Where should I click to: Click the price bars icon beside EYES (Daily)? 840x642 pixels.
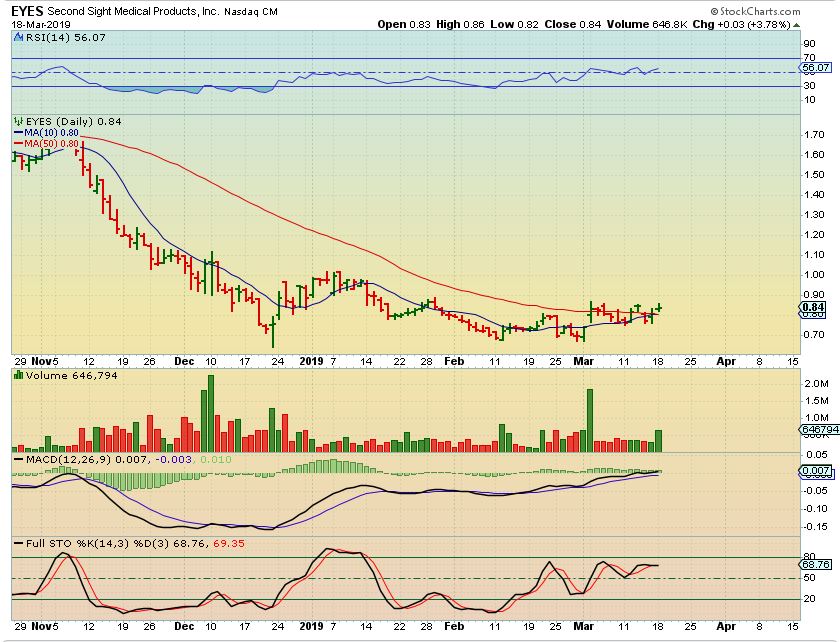(19, 121)
